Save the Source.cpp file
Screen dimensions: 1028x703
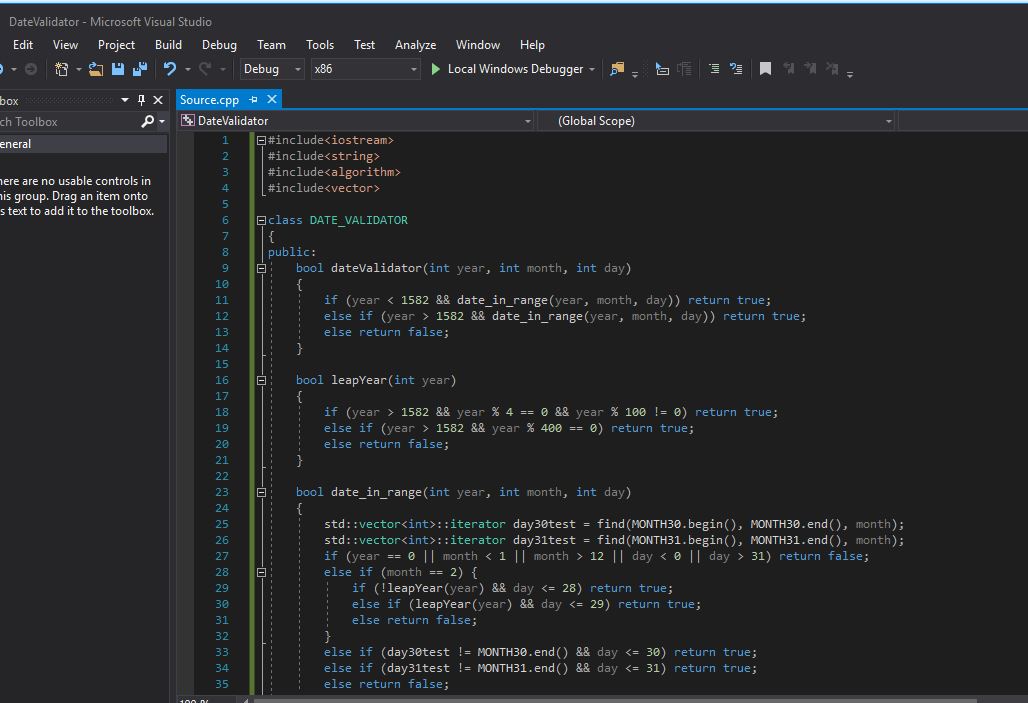click(x=118, y=69)
